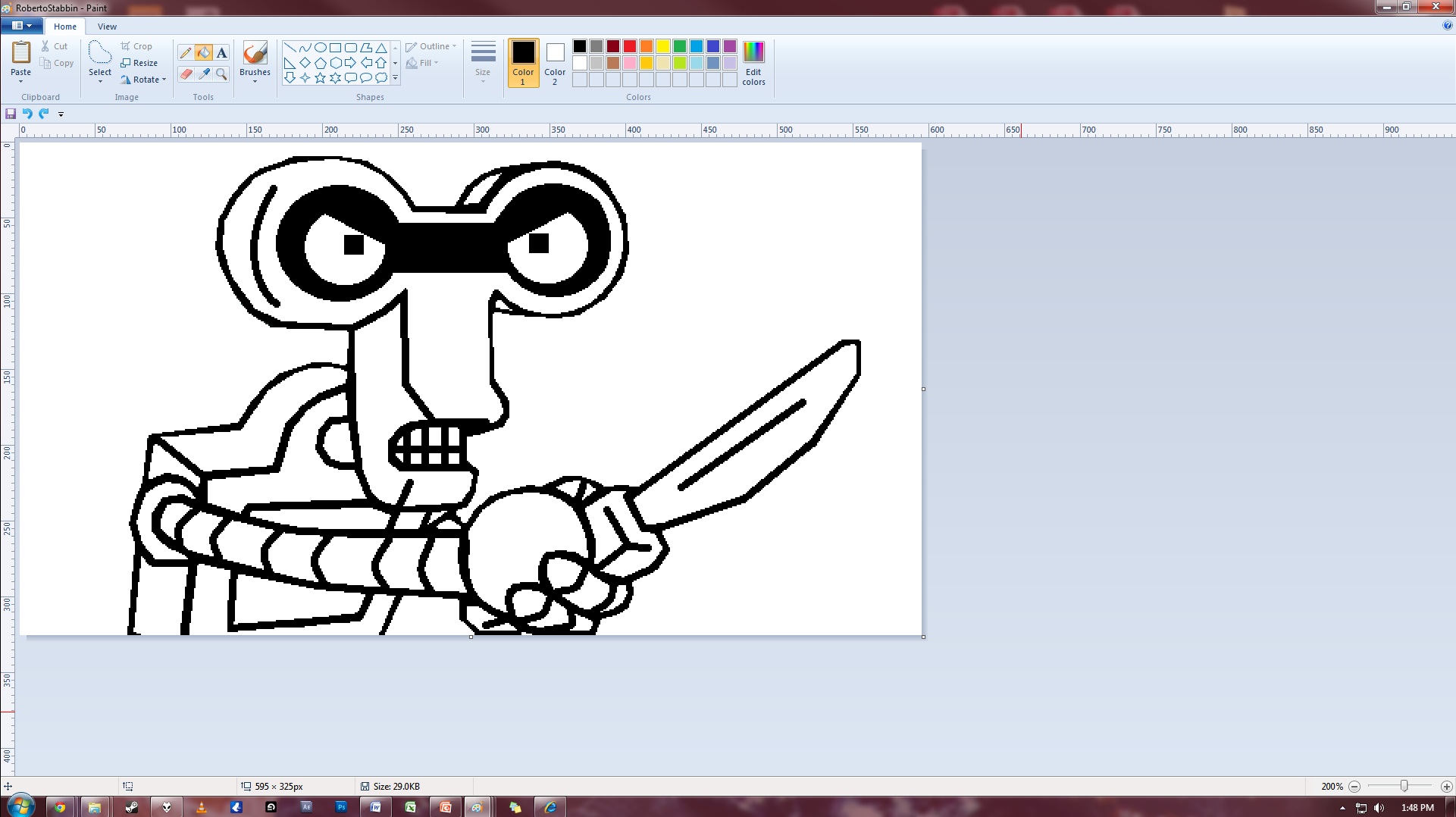This screenshot has width=1456, height=817.
Task: Select the Magnifier tool
Action: point(221,74)
